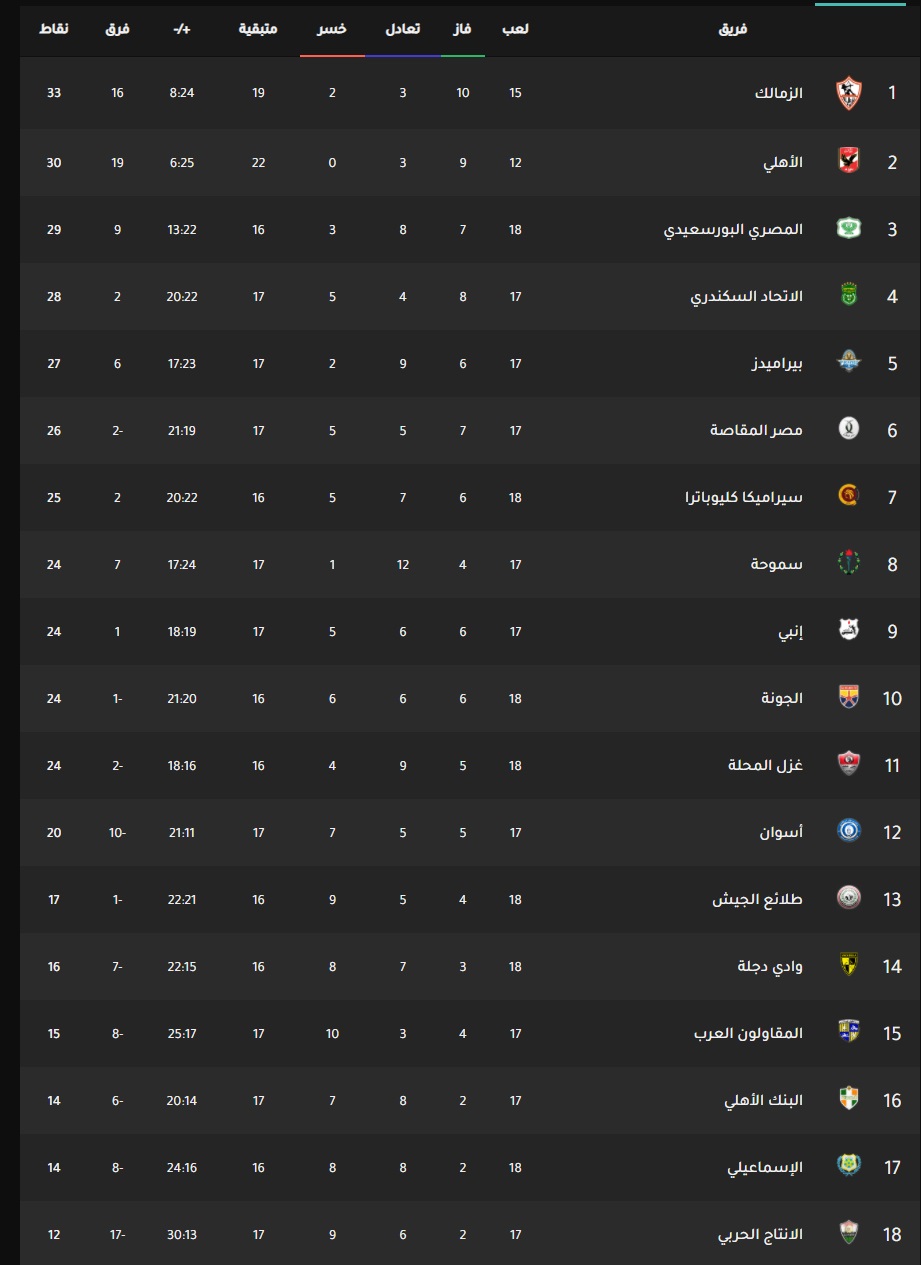Click the خسر losses column header

click(x=332, y=29)
